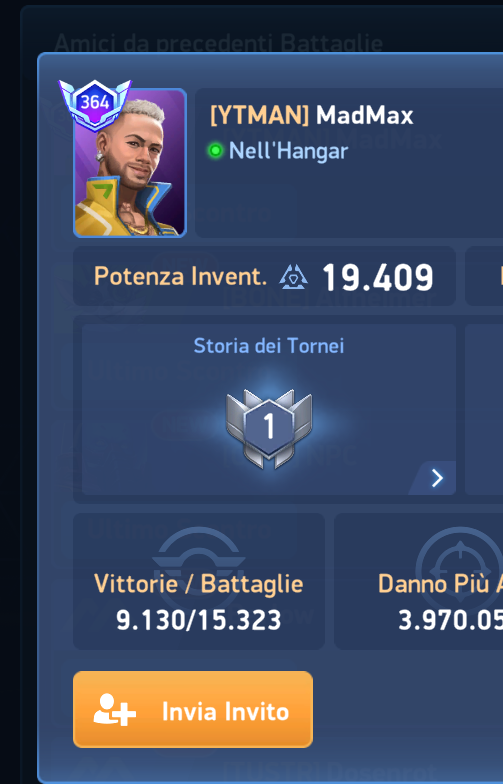Viewport: 503px width, 784px height.
Task: Click the triangular power icon beside 19.409
Action: coord(294,277)
